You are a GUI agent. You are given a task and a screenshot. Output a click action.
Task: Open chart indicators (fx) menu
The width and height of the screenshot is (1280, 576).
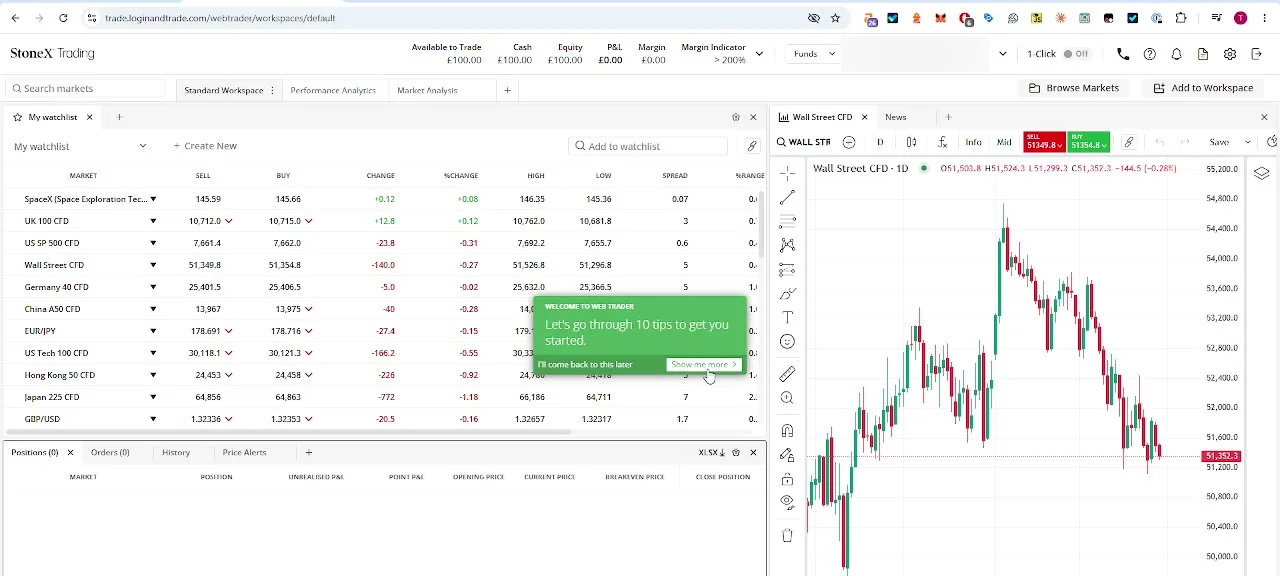click(x=942, y=142)
